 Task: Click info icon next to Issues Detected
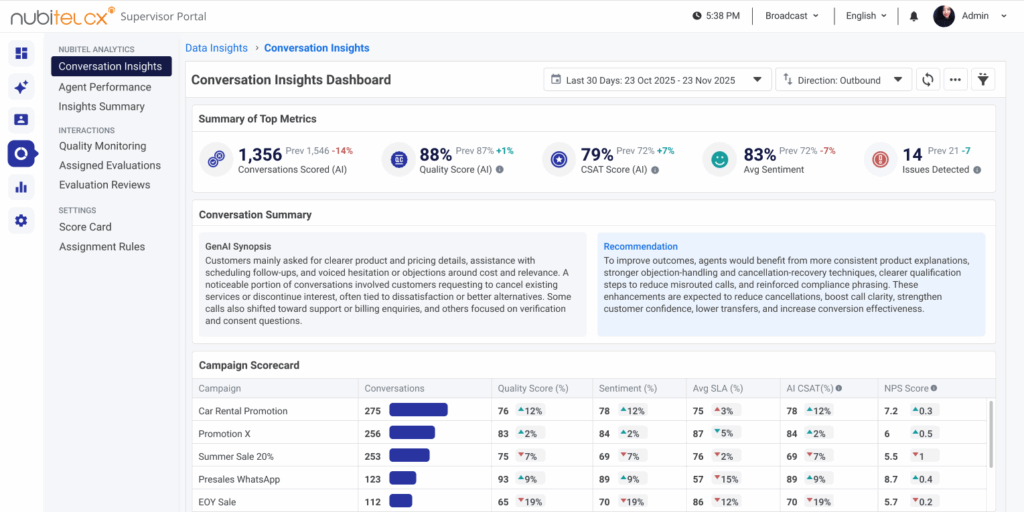point(977,170)
